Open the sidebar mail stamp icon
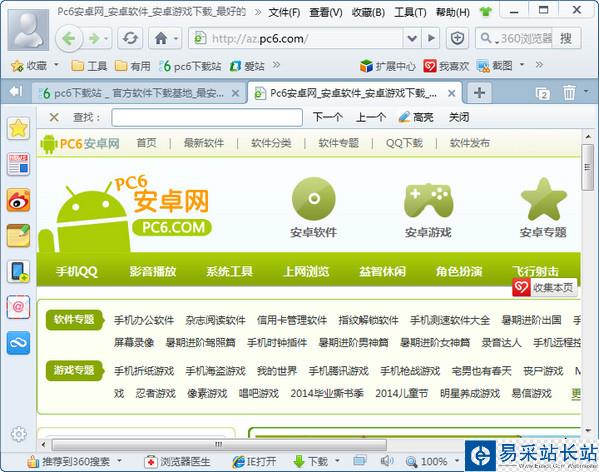This screenshot has width=599, height=472. click(18, 307)
